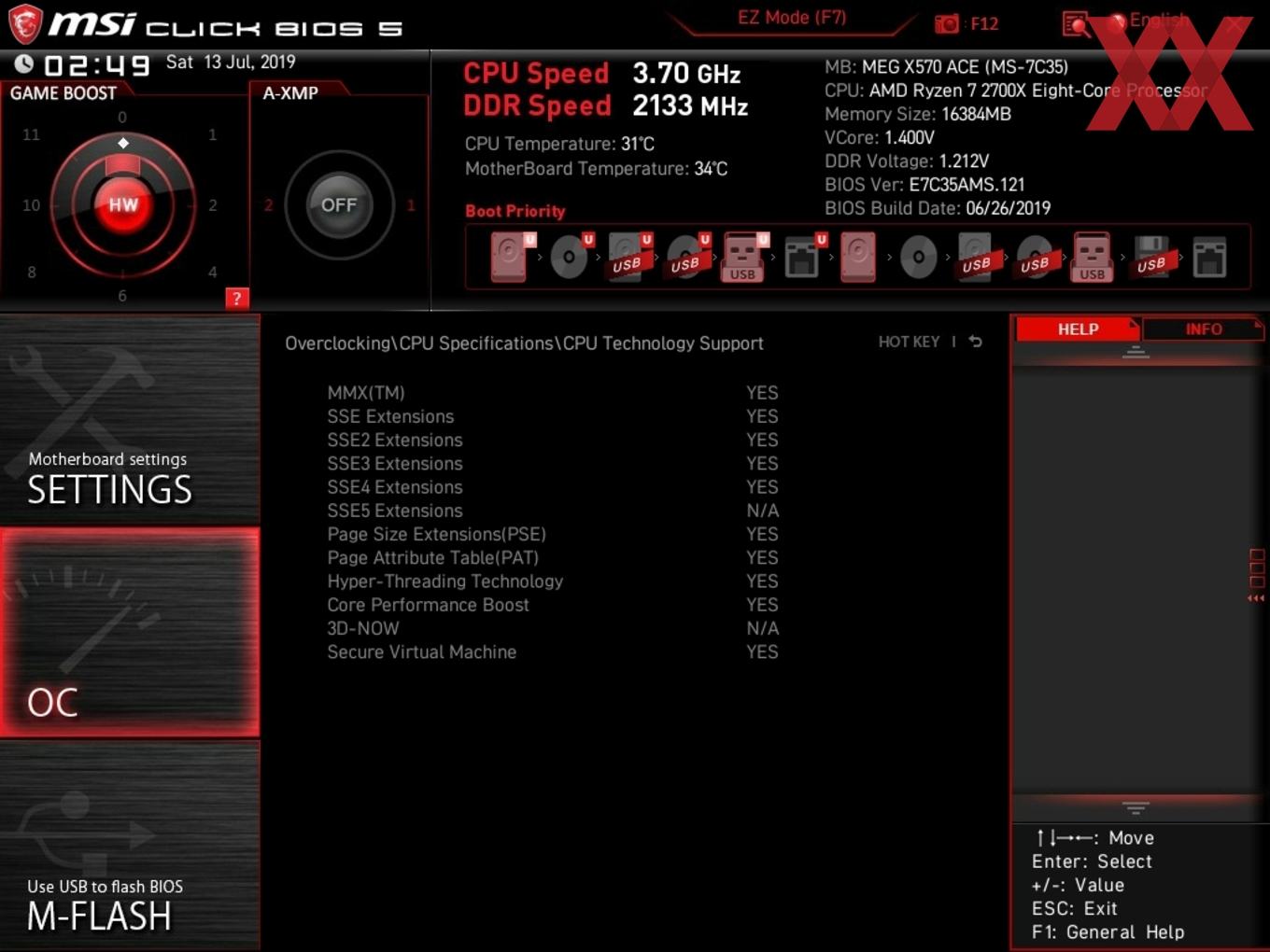
Task: Click the 02:49 time display
Action: click(96, 65)
